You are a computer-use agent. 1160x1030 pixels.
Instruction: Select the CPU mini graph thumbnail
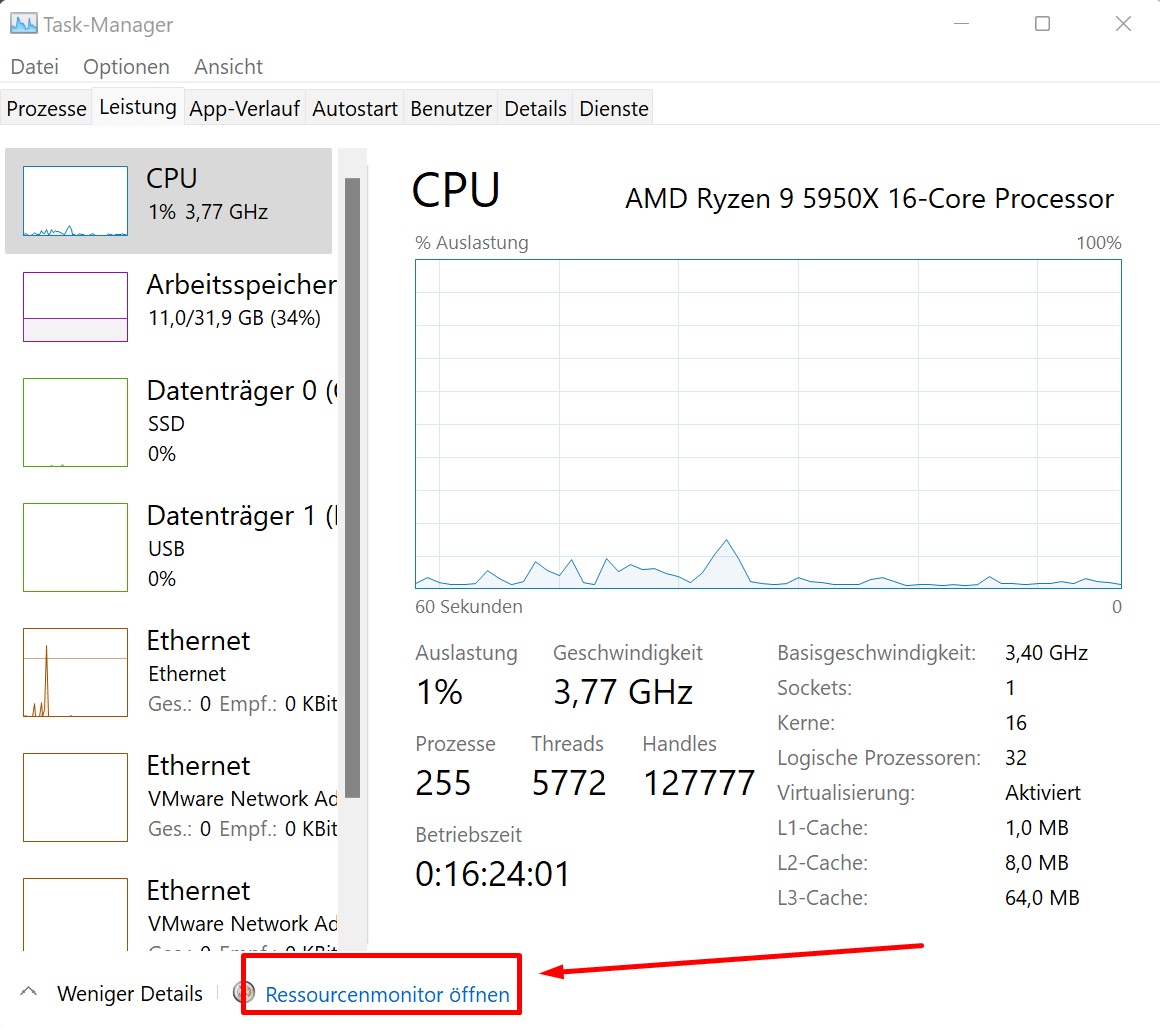pos(75,201)
